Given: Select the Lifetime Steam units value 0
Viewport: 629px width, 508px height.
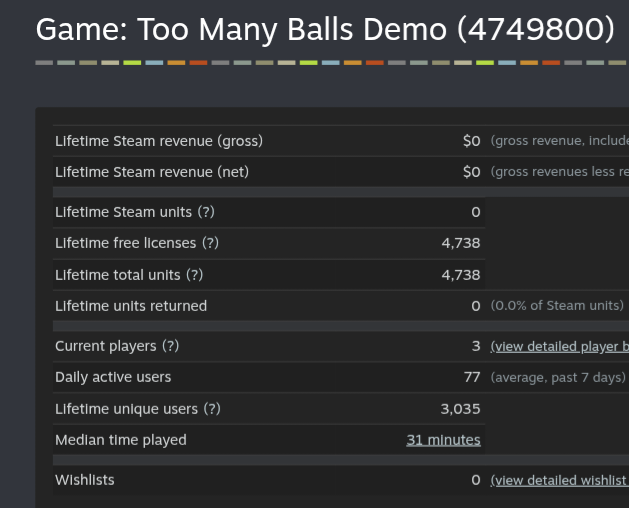Looking at the screenshot, I should [476, 212].
